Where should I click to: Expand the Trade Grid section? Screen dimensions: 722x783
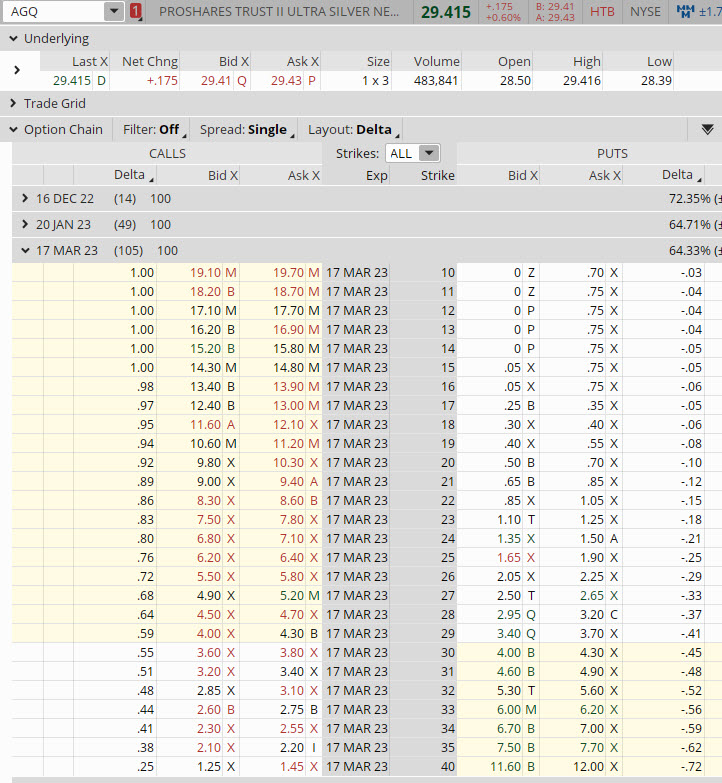click(x=12, y=103)
